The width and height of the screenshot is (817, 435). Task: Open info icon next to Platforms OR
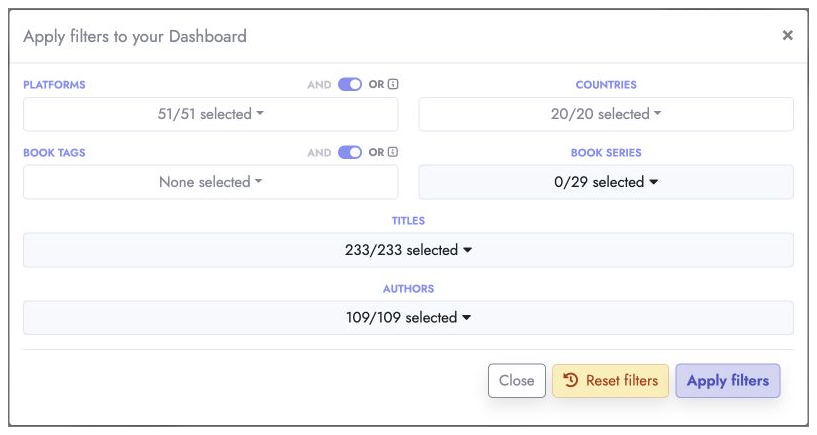tap(393, 84)
